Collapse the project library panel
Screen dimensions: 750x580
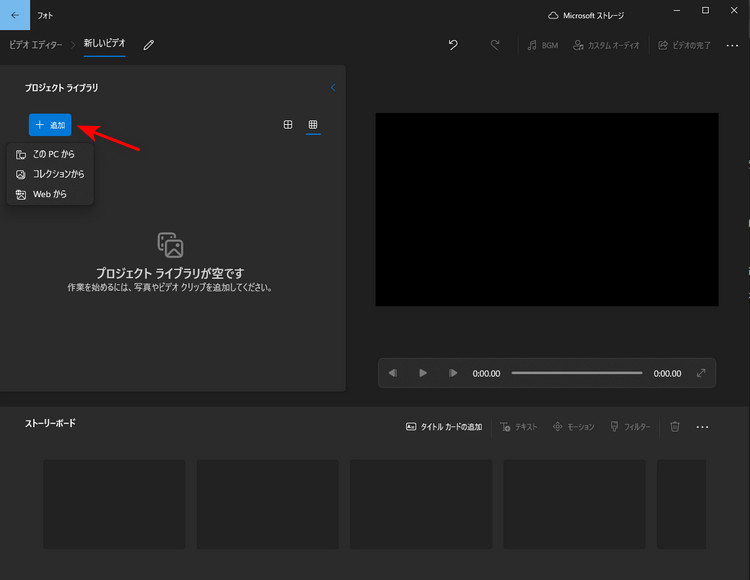[x=333, y=88]
